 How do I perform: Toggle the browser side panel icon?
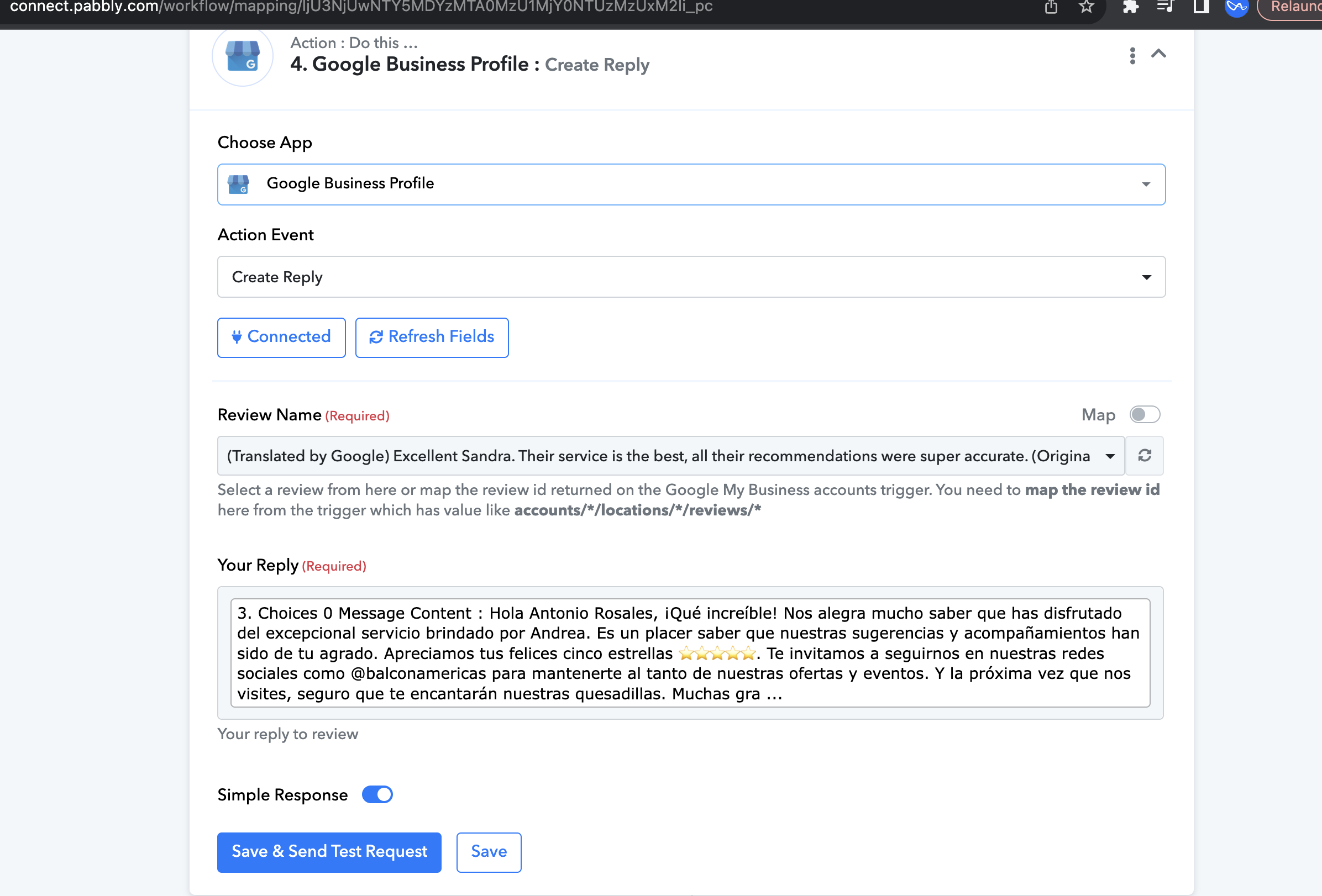pyautogui.click(x=1202, y=7)
